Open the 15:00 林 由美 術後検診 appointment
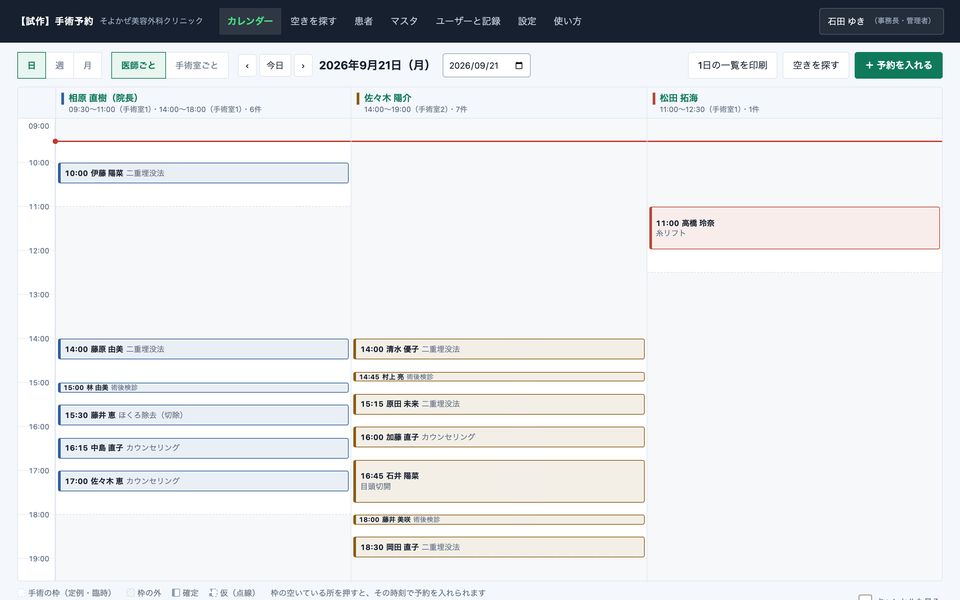960x600 pixels. tap(203, 388)
